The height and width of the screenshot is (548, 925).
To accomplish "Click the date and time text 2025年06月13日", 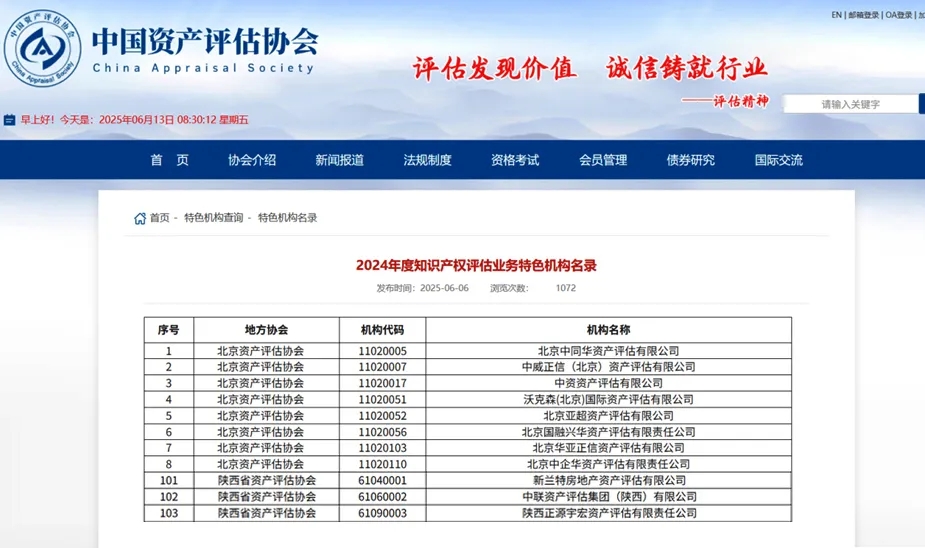I will (x=136, y=120).
